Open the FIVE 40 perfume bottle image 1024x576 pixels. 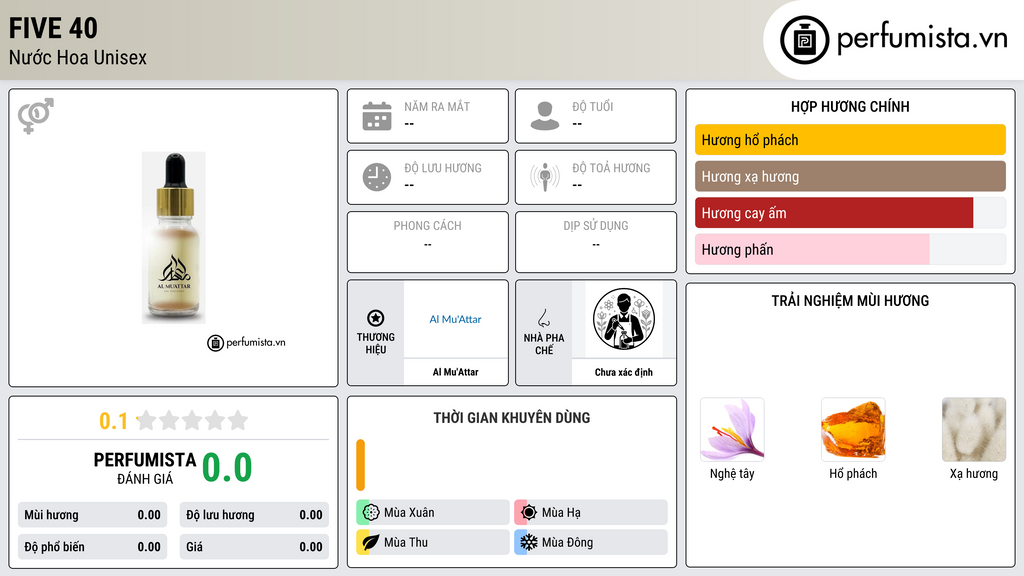click(174, 238)
